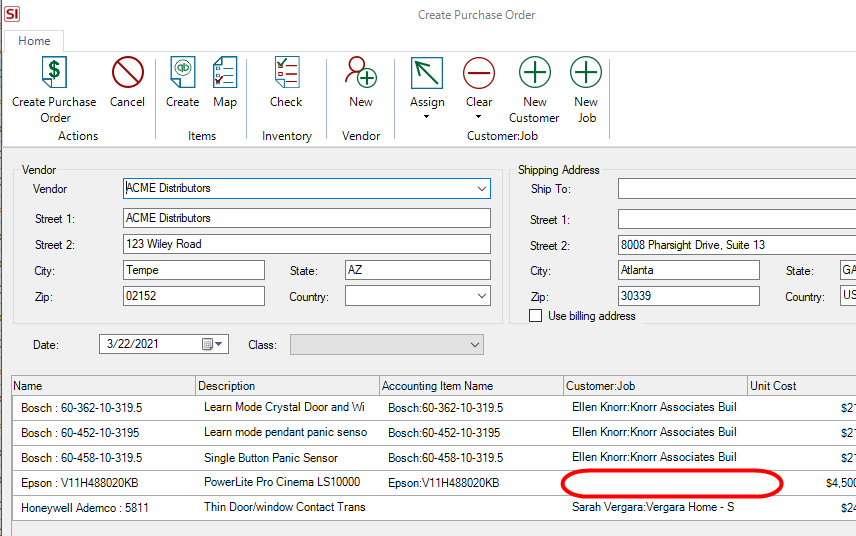
Task: Add a New Vendor
Action: (361, 73)
